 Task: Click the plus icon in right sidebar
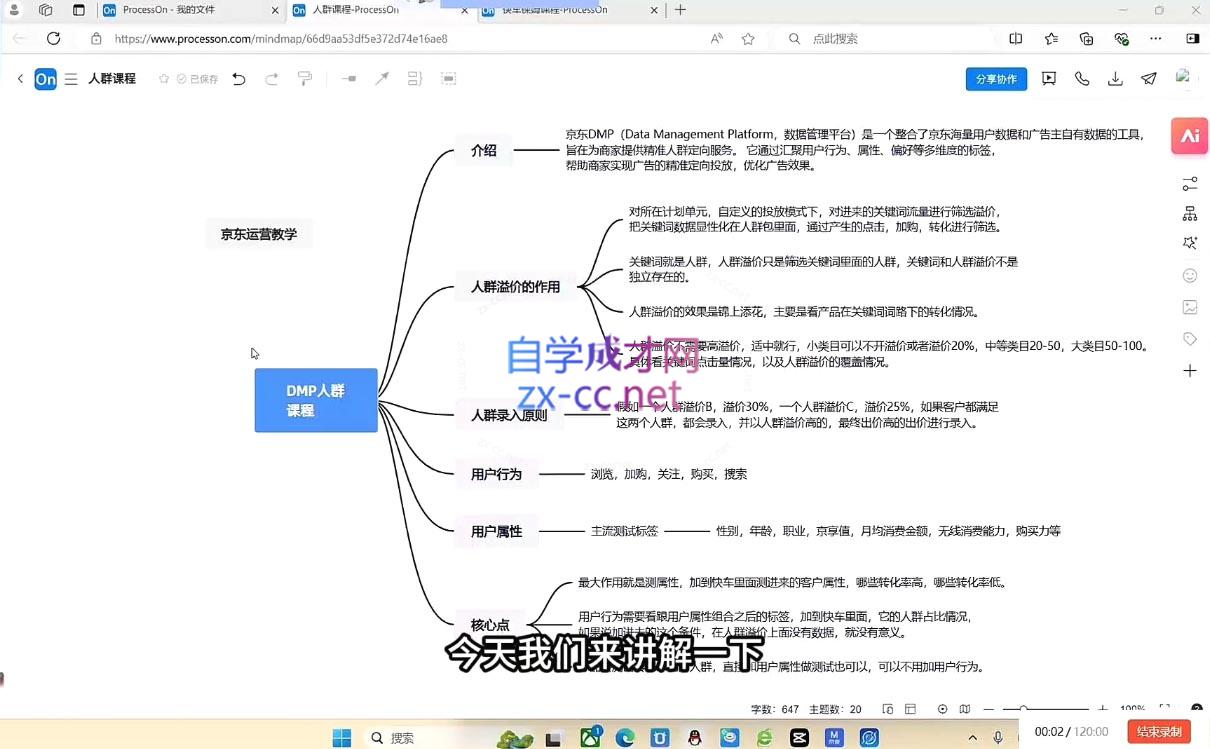coord(1190,371)
